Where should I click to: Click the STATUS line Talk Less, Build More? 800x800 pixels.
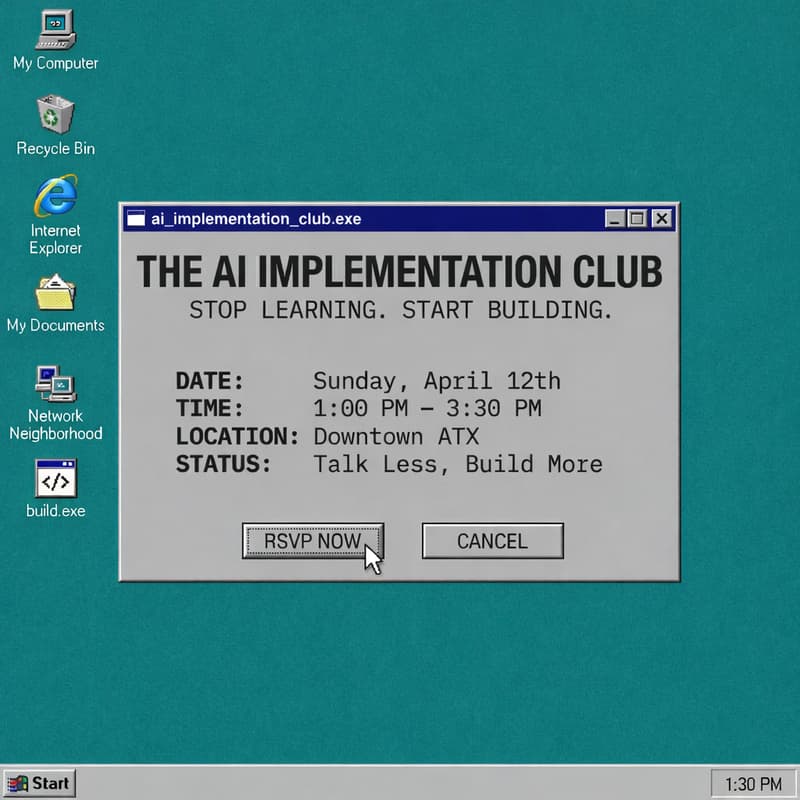(x=458, y=465)
